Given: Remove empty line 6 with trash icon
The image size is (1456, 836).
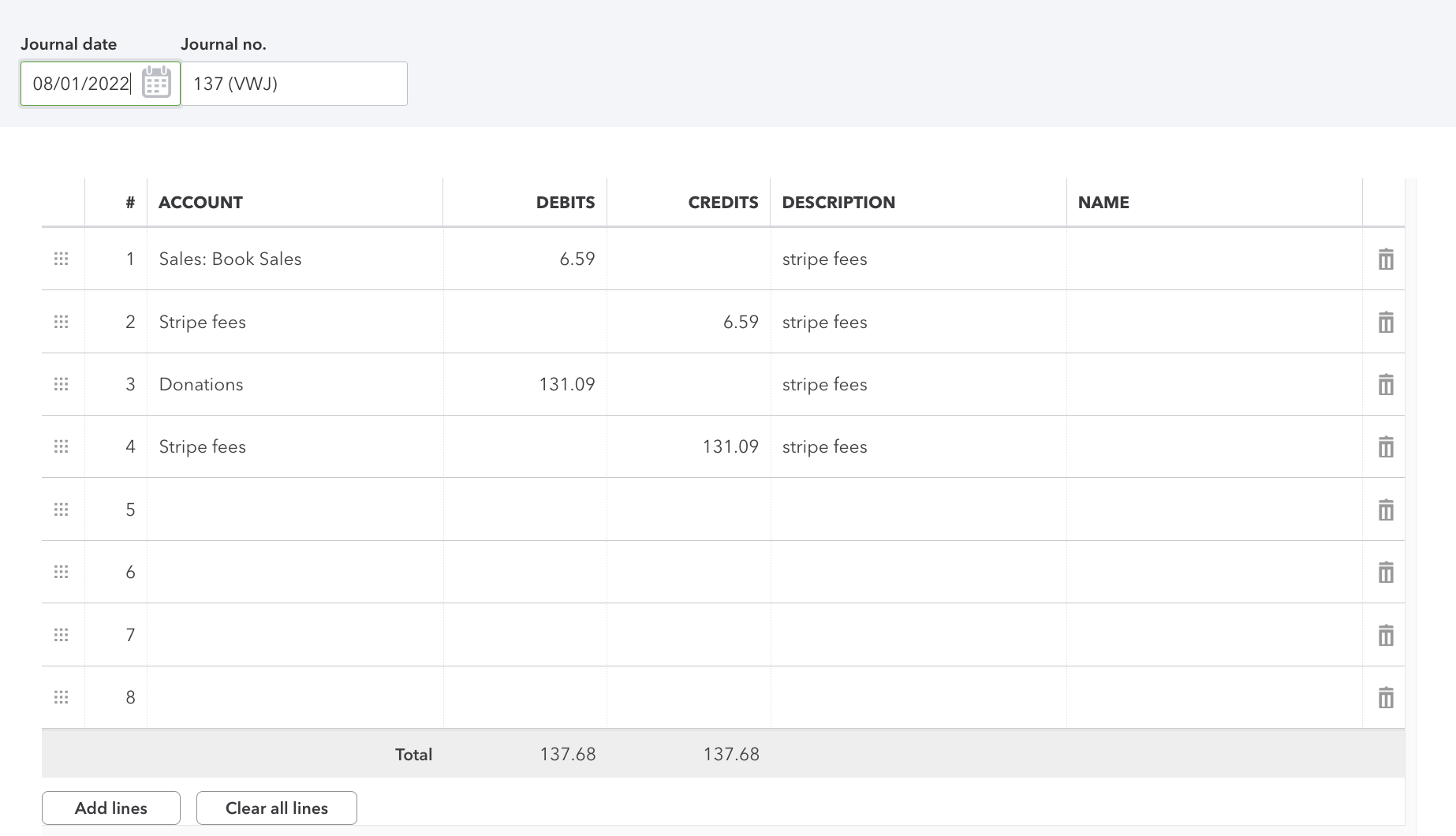Looking at the screenshot, I should pos(1385,573).
